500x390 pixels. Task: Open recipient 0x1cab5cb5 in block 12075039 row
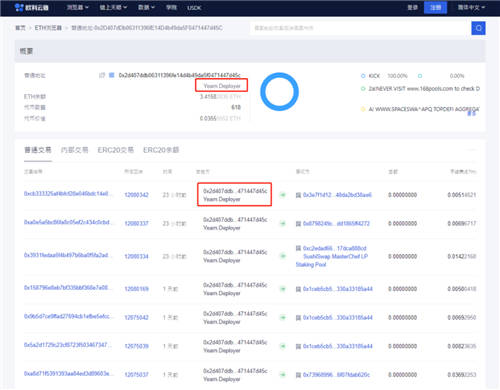(x=337, y=346)
